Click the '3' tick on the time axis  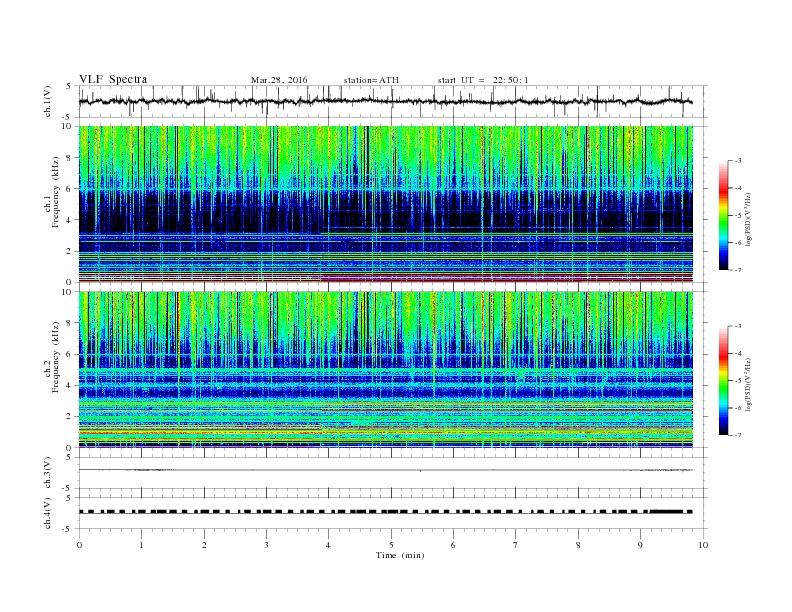pos(266,545)
